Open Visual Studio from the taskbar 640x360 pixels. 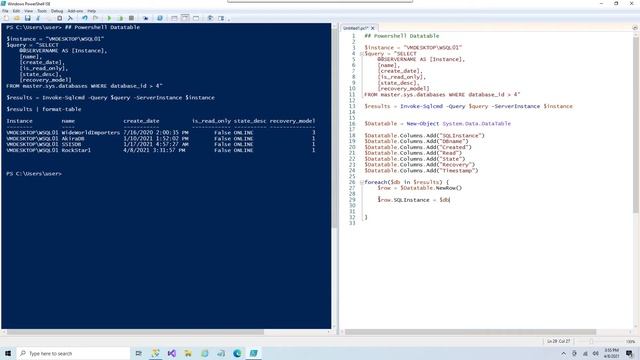pyautogui.click(x=171, y=353)
